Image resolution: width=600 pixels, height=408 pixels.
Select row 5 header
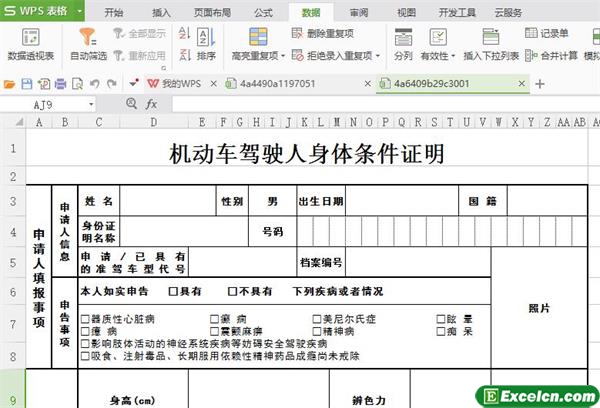click(x=13, y=263)
